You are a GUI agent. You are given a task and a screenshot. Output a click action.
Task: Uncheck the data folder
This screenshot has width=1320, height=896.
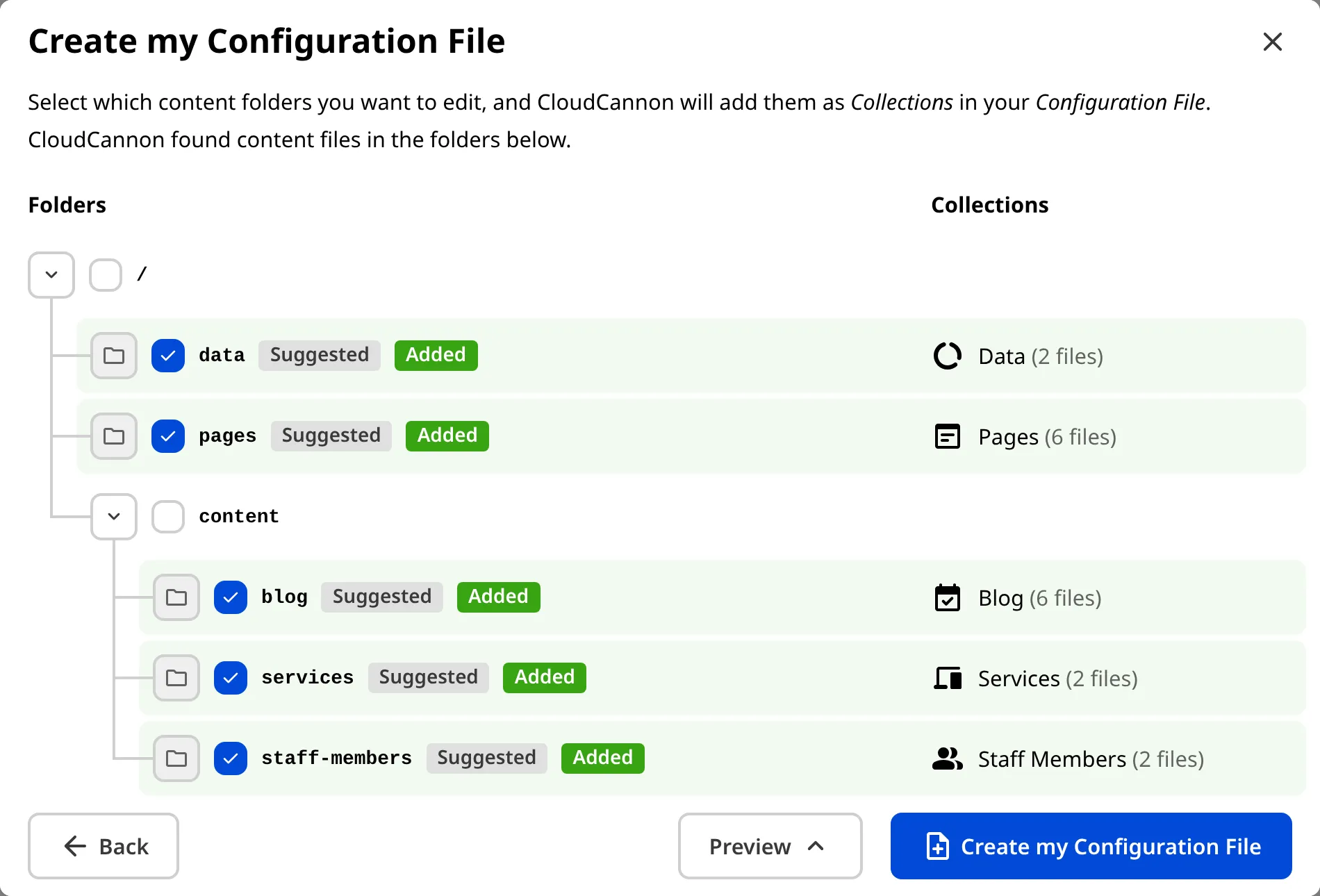coord(167,355)
